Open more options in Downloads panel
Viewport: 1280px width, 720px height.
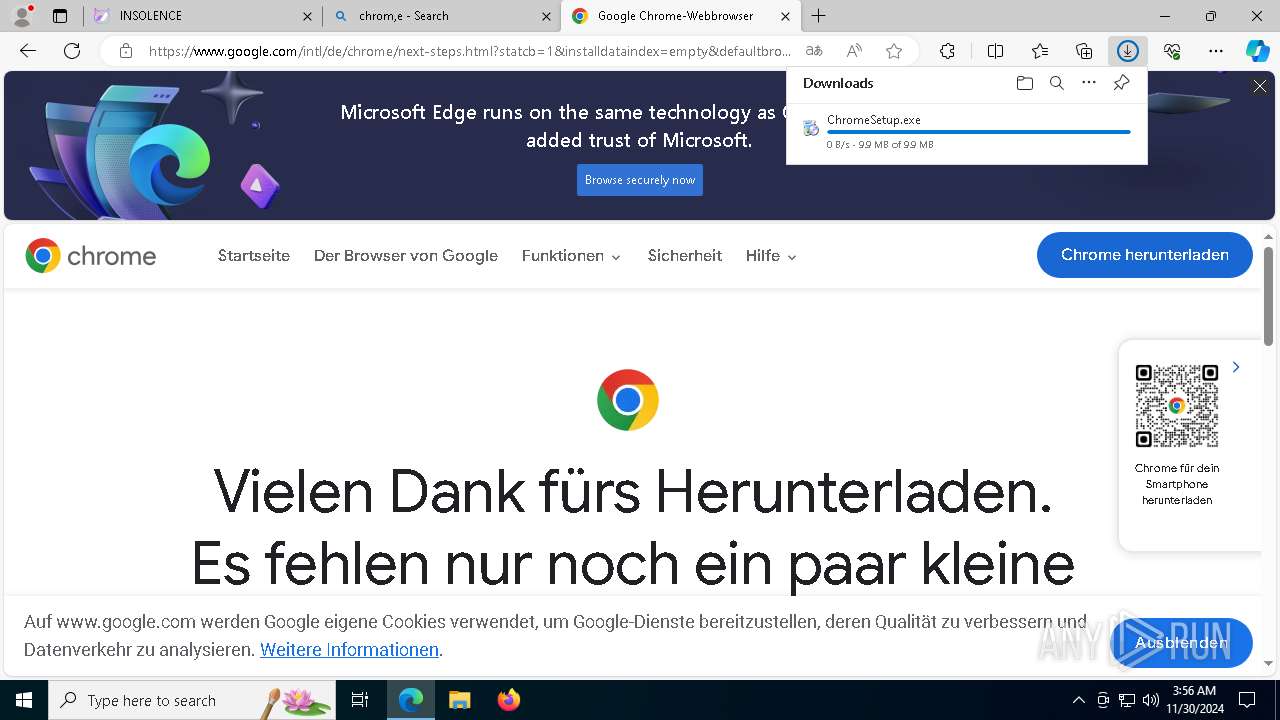(1089, 83)
